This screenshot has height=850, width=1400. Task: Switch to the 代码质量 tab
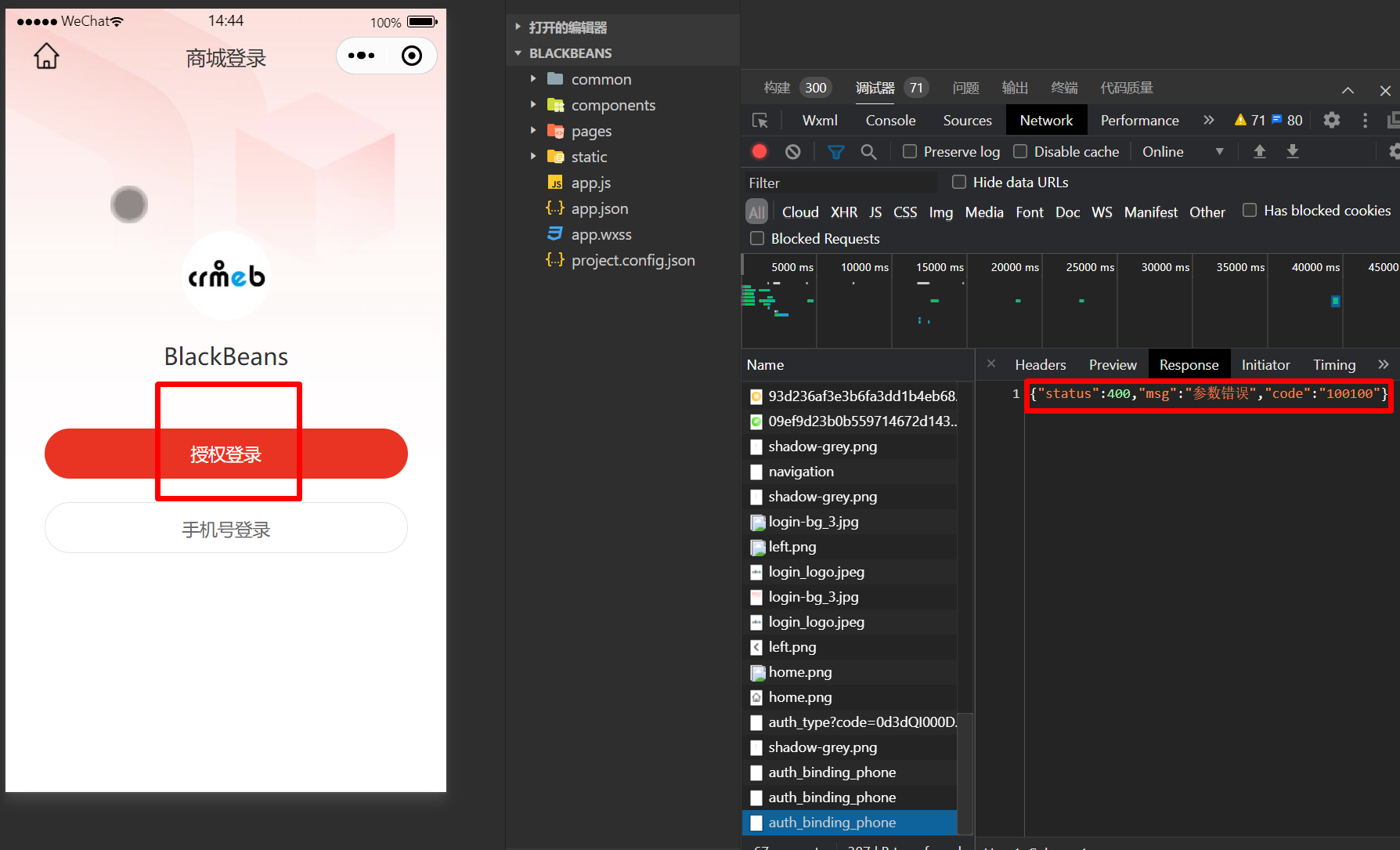pos(1127,87)
